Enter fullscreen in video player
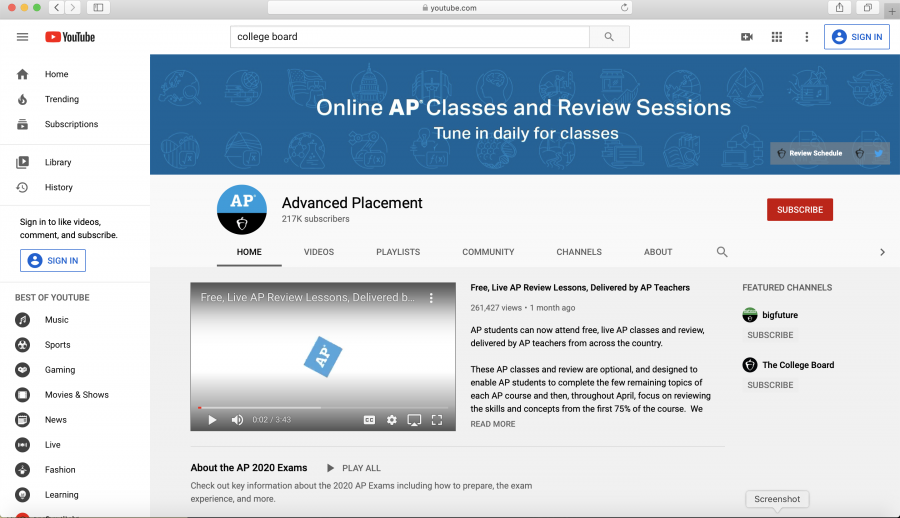The height and width of the screenshot is (518, 900). pos(437,420)
